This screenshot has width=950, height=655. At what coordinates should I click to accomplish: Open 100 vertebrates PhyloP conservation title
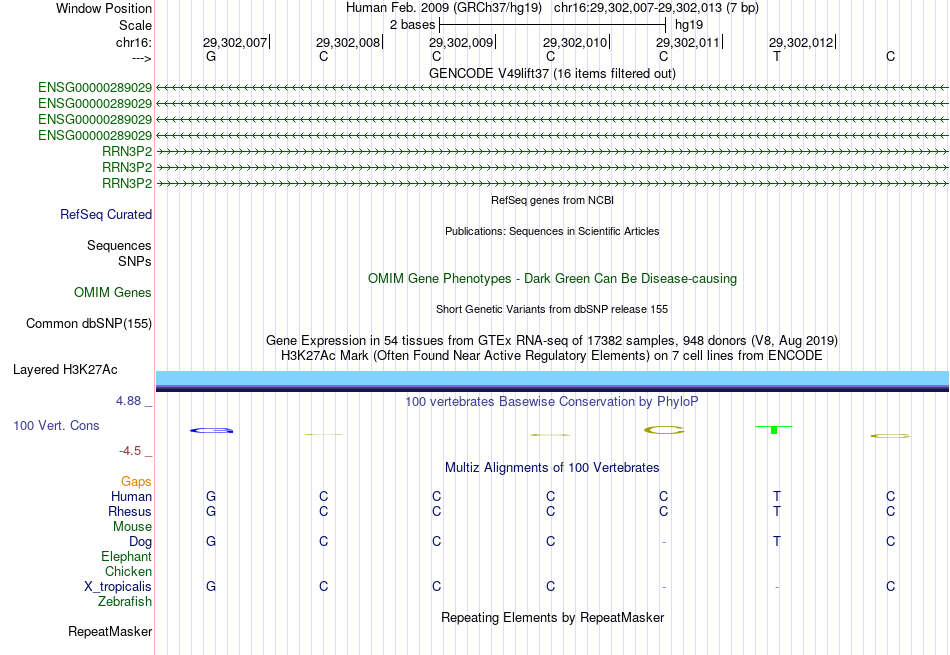point(552,401)
